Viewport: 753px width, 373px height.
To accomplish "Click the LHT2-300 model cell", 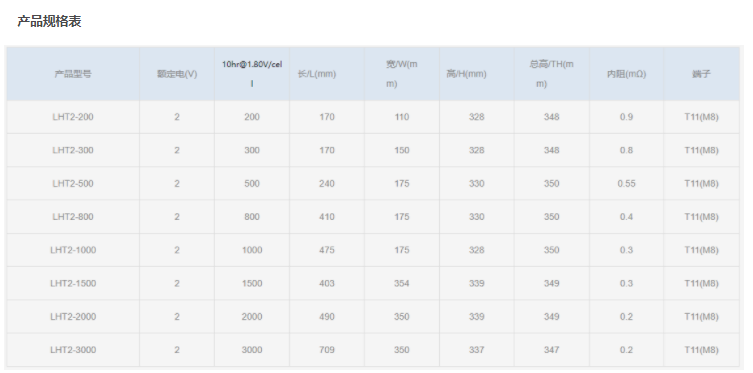I will point(73,150).
